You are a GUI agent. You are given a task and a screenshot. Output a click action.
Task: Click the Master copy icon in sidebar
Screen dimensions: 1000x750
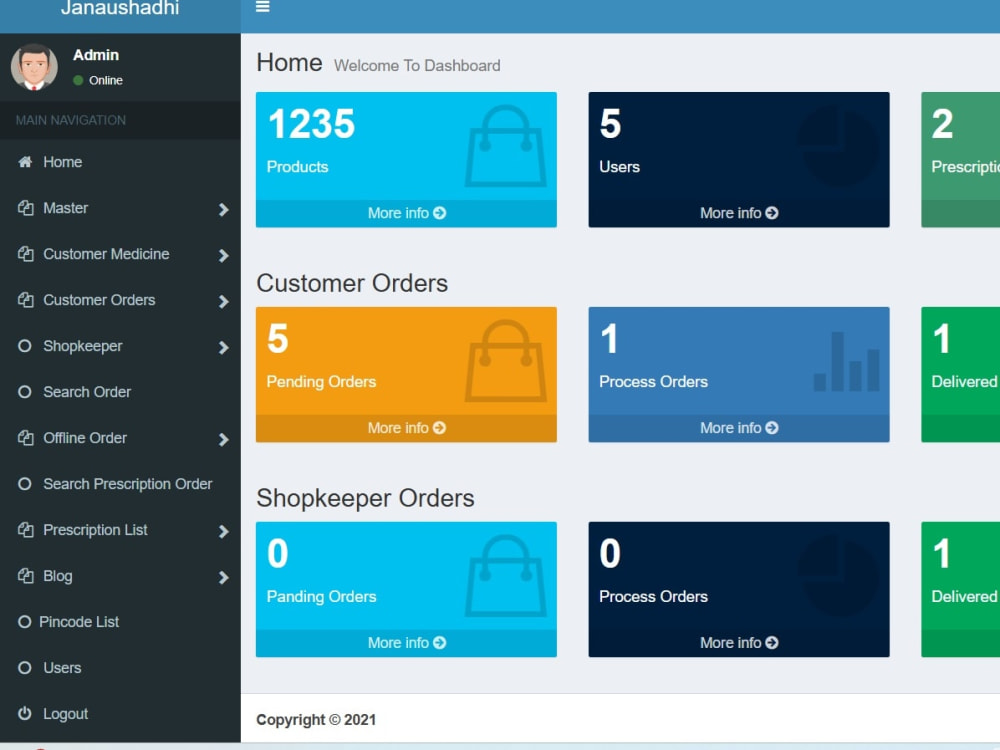pos(26,208)
